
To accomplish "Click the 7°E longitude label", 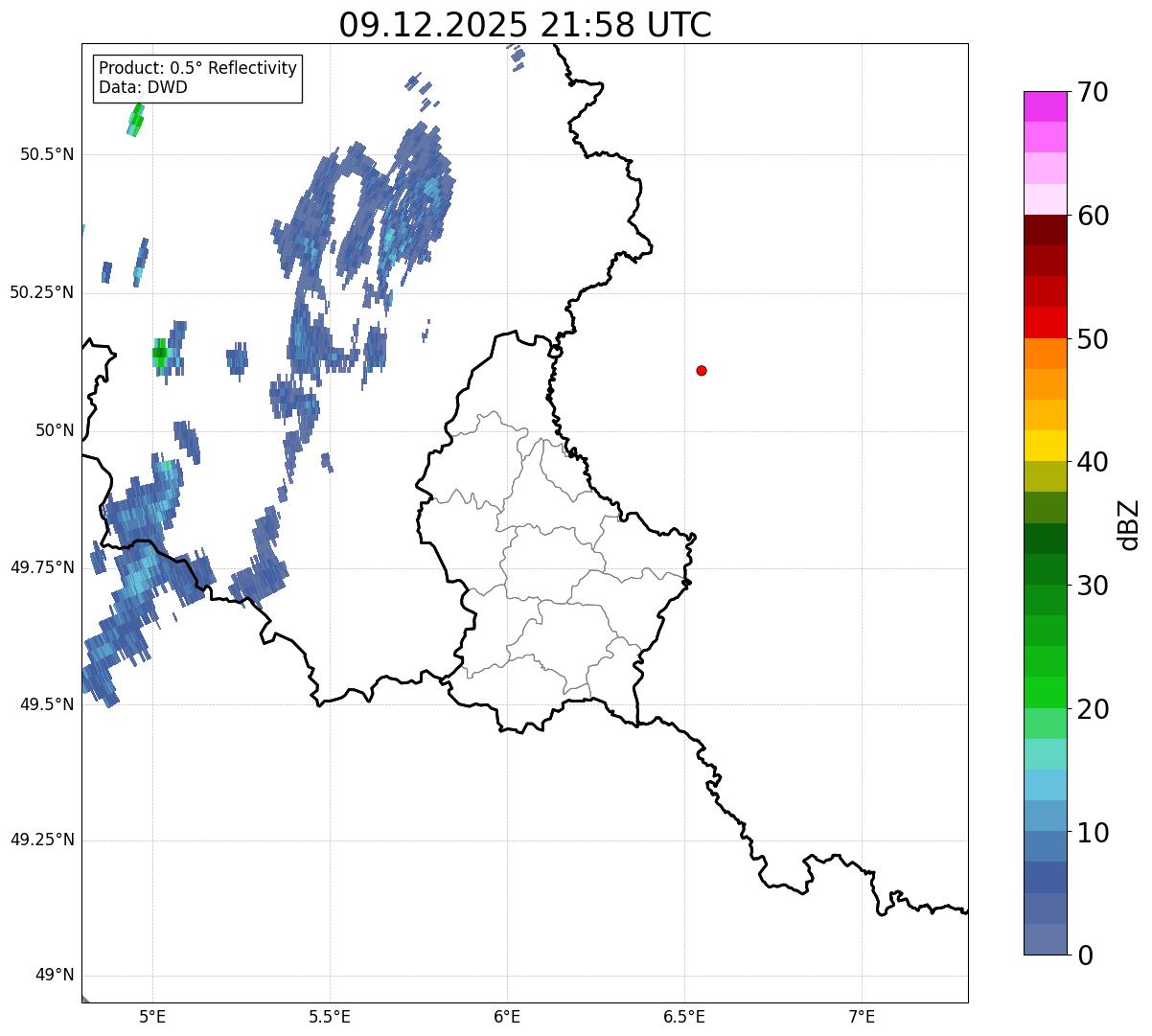I will click(x=862, y=1017).
